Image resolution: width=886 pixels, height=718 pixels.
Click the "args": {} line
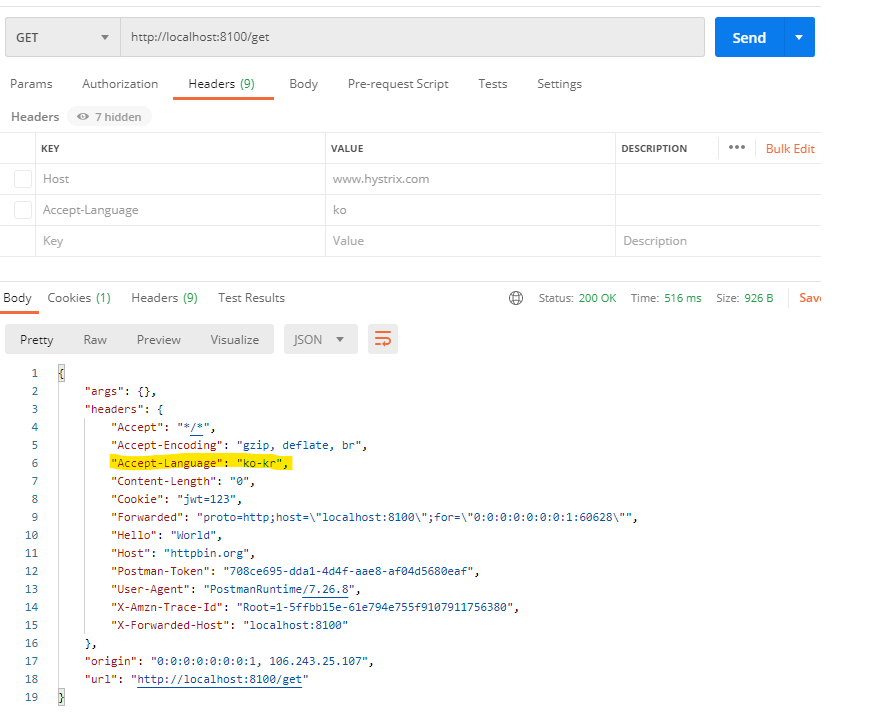120,391
